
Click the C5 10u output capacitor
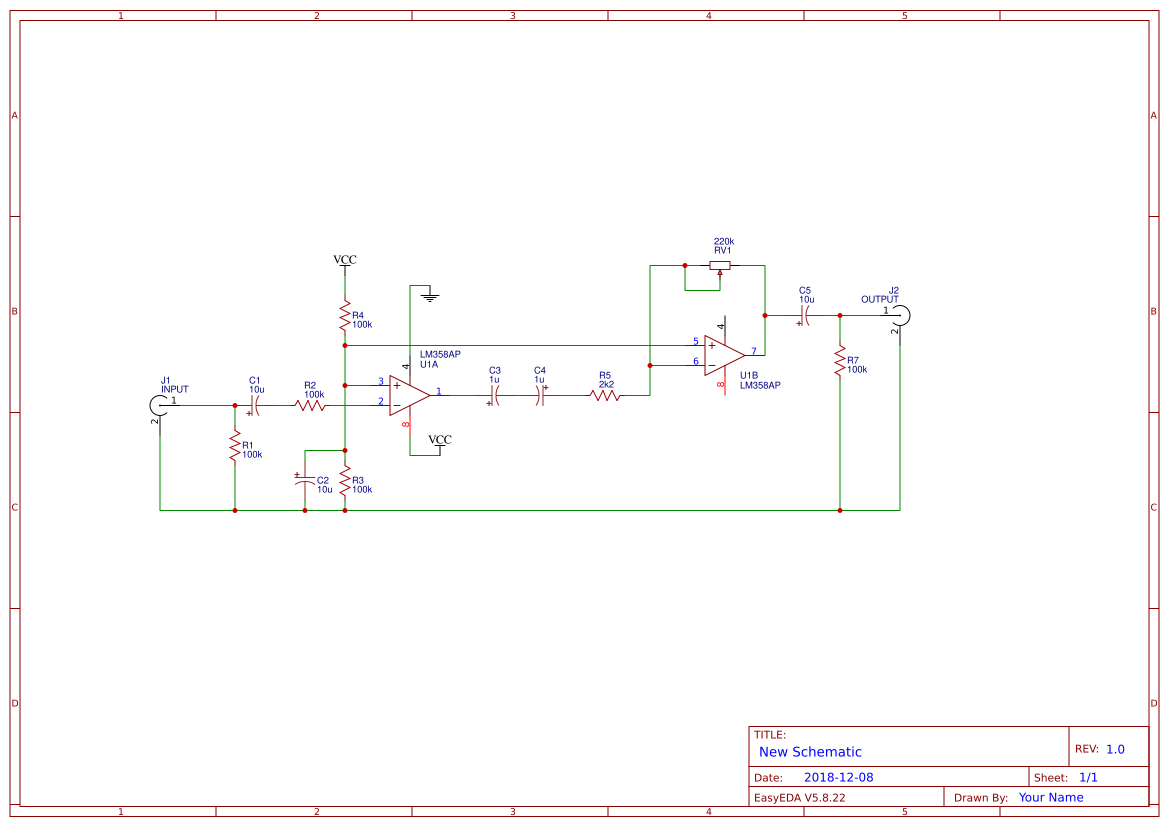(x=804, y=315)
